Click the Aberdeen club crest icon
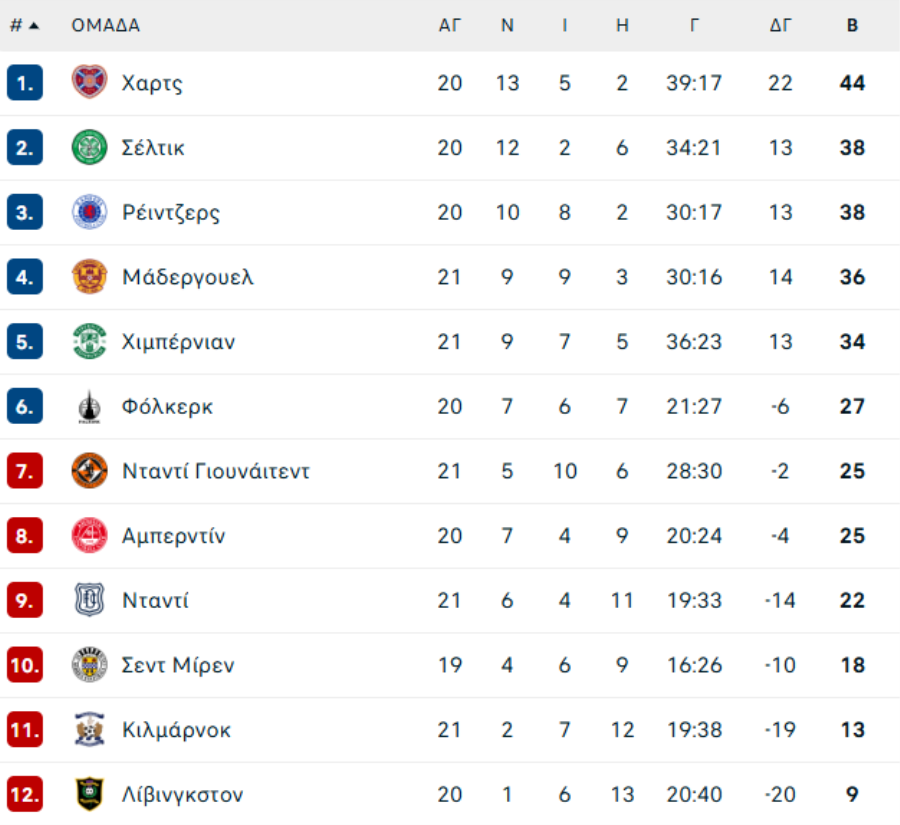This screenshot has width=900, height=825. click(x=89, y=536)
